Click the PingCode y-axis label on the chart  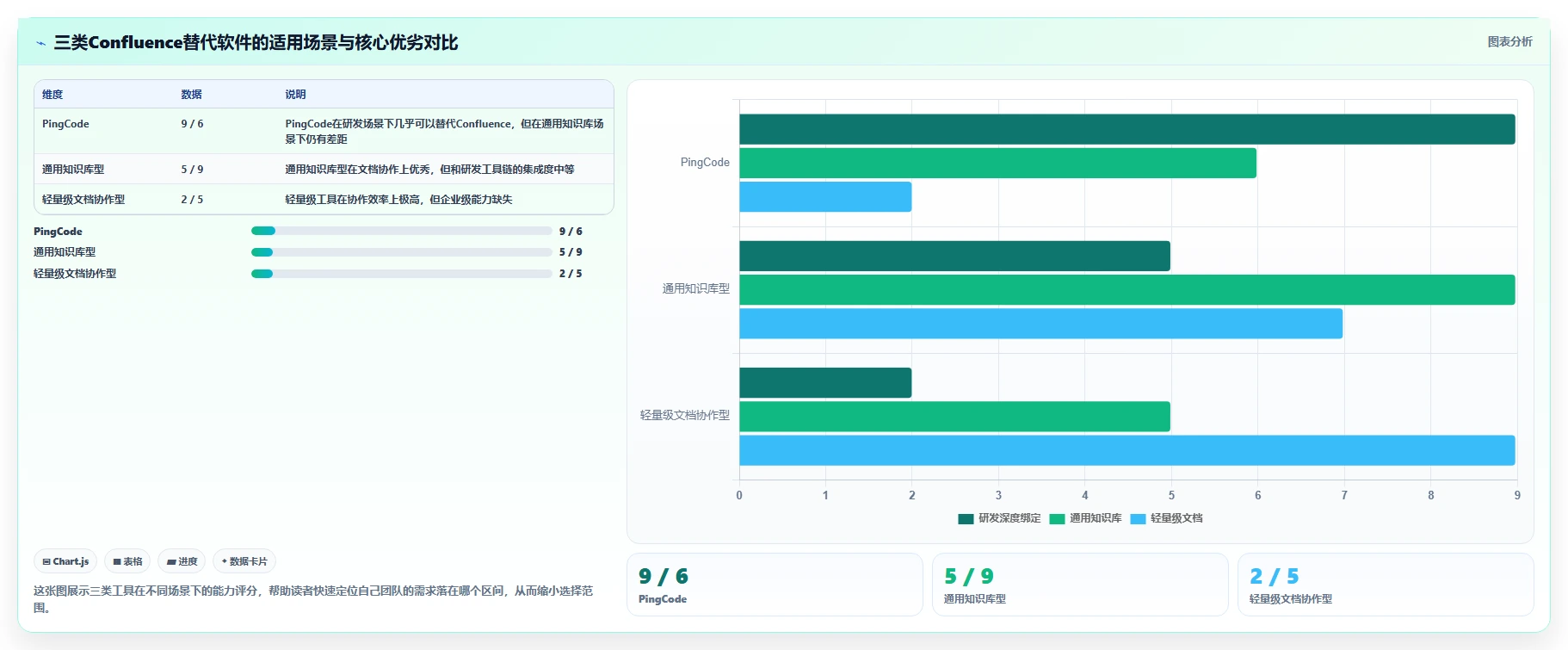[705, 163]
